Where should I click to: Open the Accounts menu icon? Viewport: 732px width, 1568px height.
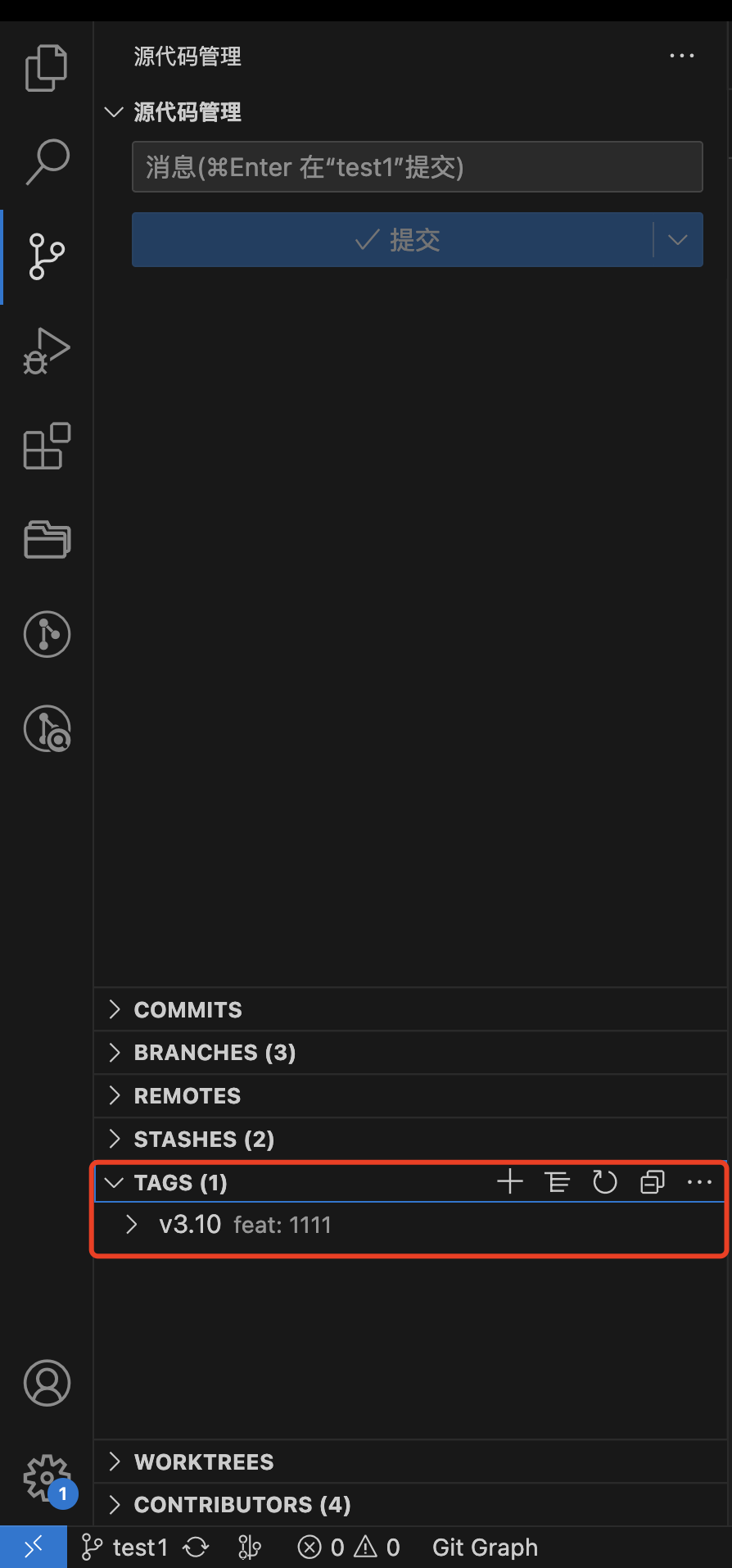coord(47,1383)
